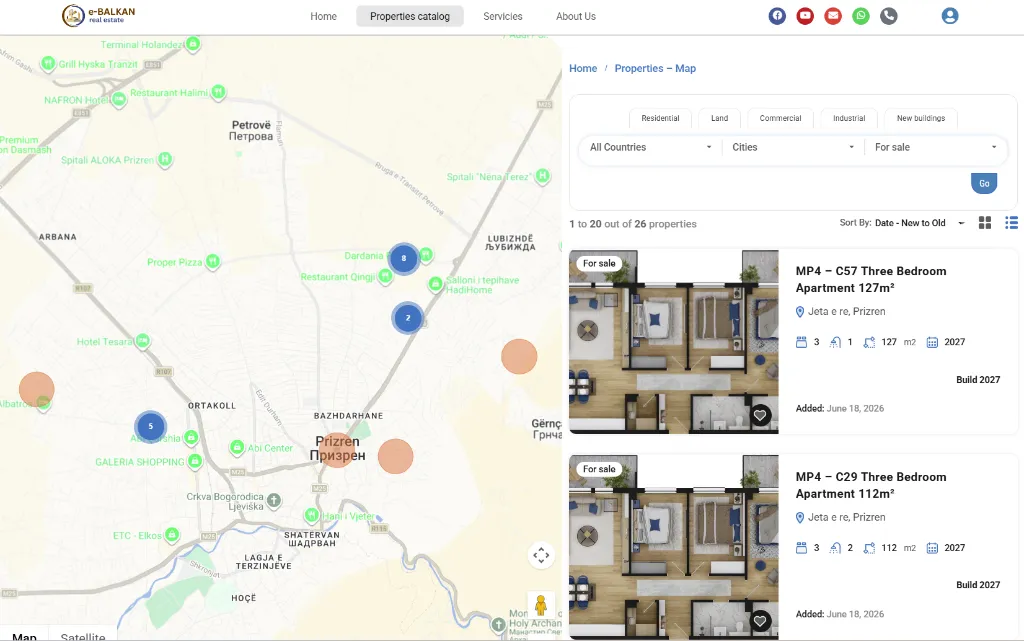Image resolution: width=1024 pixels, height=641 pixels.
Task: Click the Hani i Vjeter map pin
Action: point(312,515)
